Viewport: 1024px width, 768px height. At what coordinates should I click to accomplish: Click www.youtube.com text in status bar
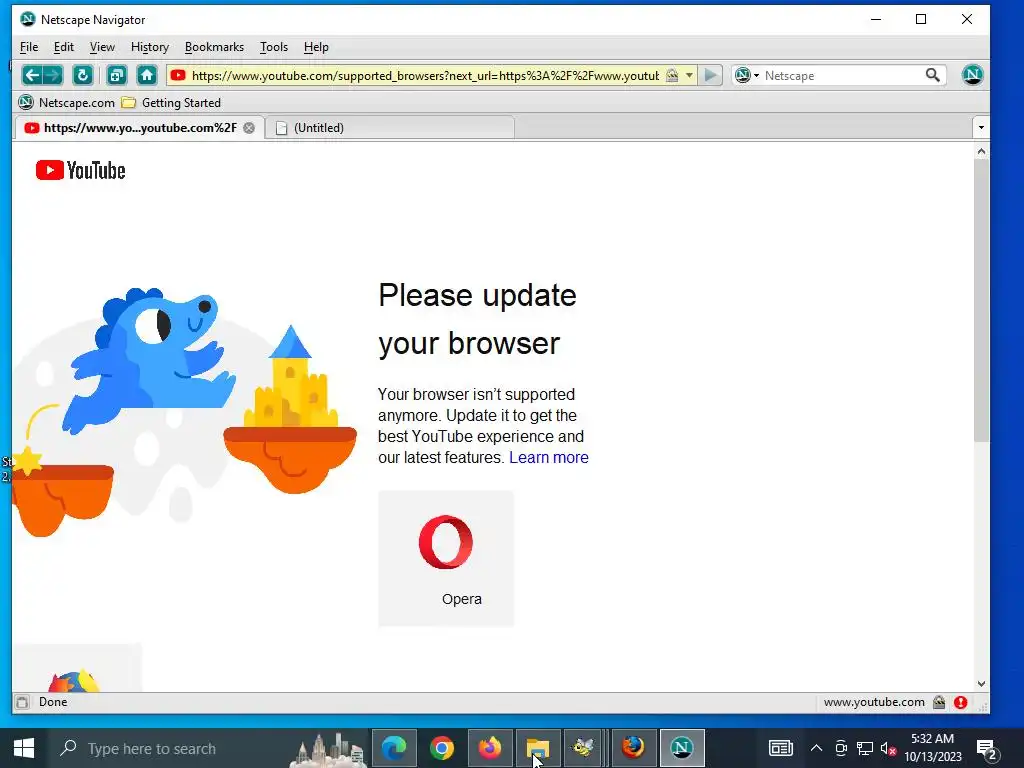coord(874,702)
